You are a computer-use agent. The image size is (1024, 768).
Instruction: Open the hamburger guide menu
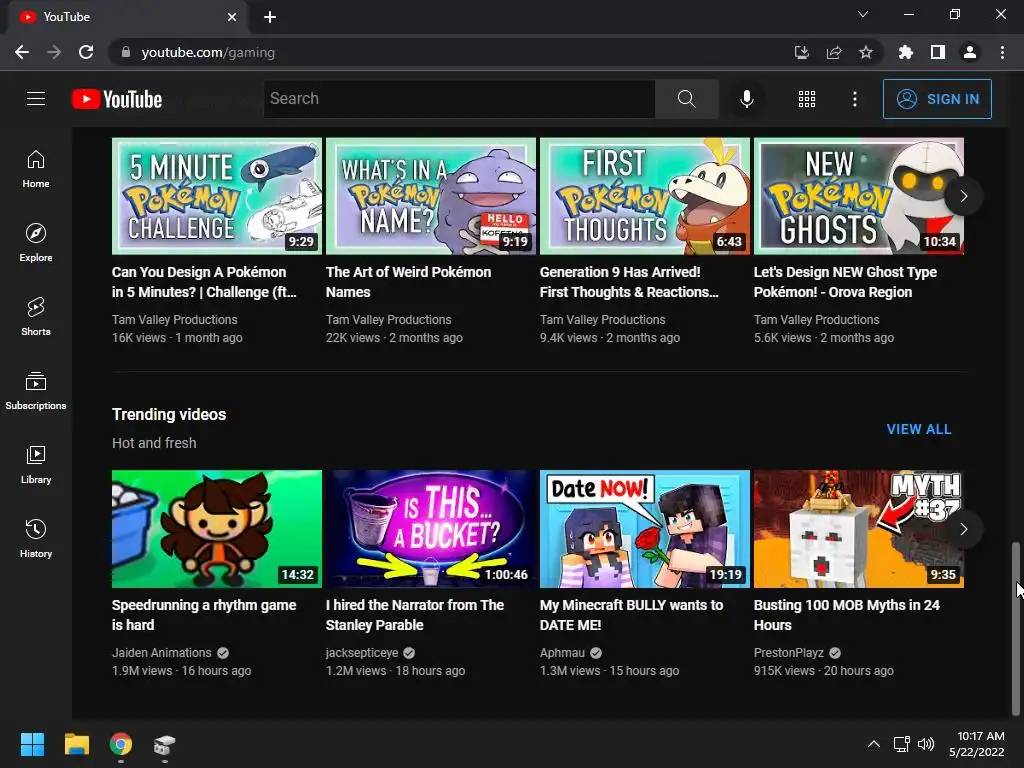pyautogui.click(x=36, y=99)
